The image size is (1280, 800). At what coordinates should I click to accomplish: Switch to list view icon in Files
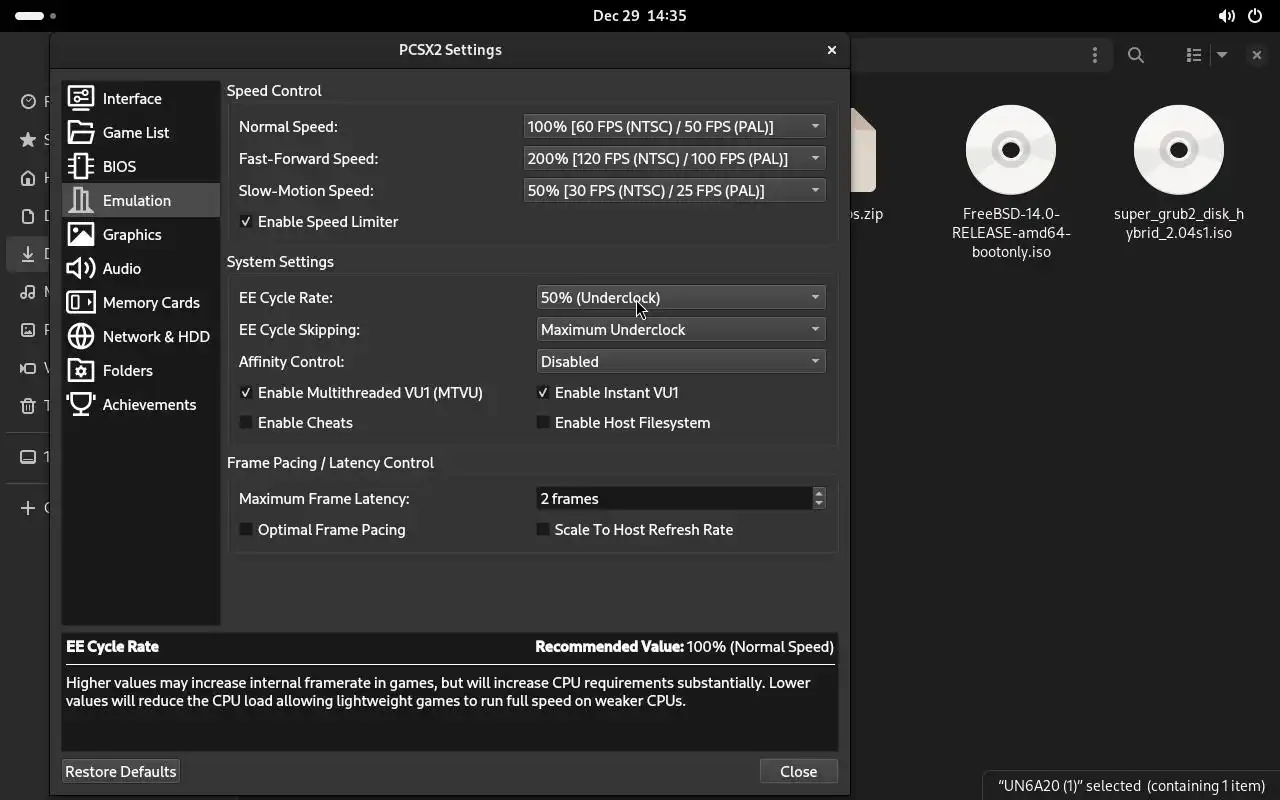point(1193,55)
